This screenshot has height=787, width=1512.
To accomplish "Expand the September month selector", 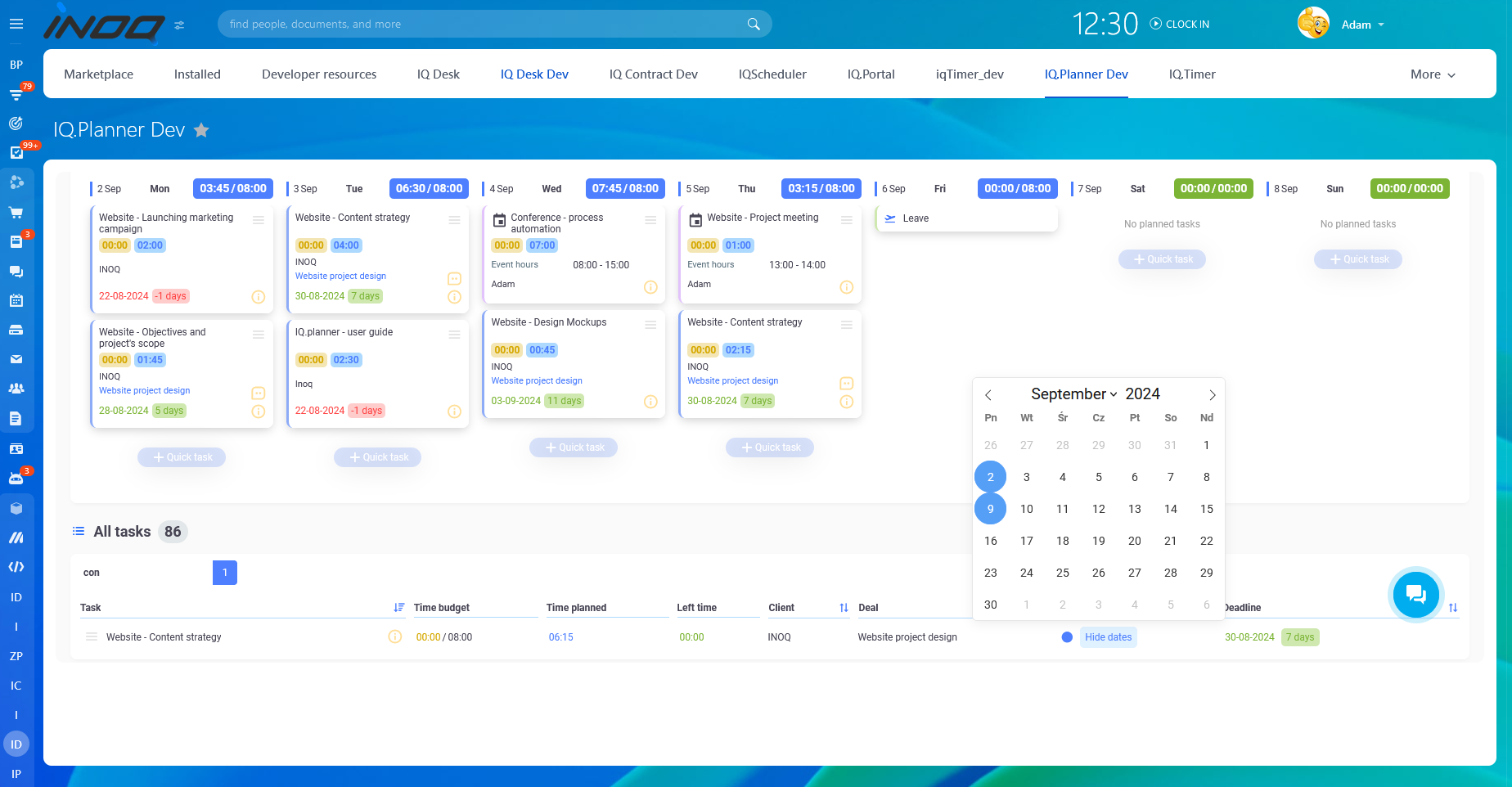I will pyautogui.click(x=1073, y=393).
